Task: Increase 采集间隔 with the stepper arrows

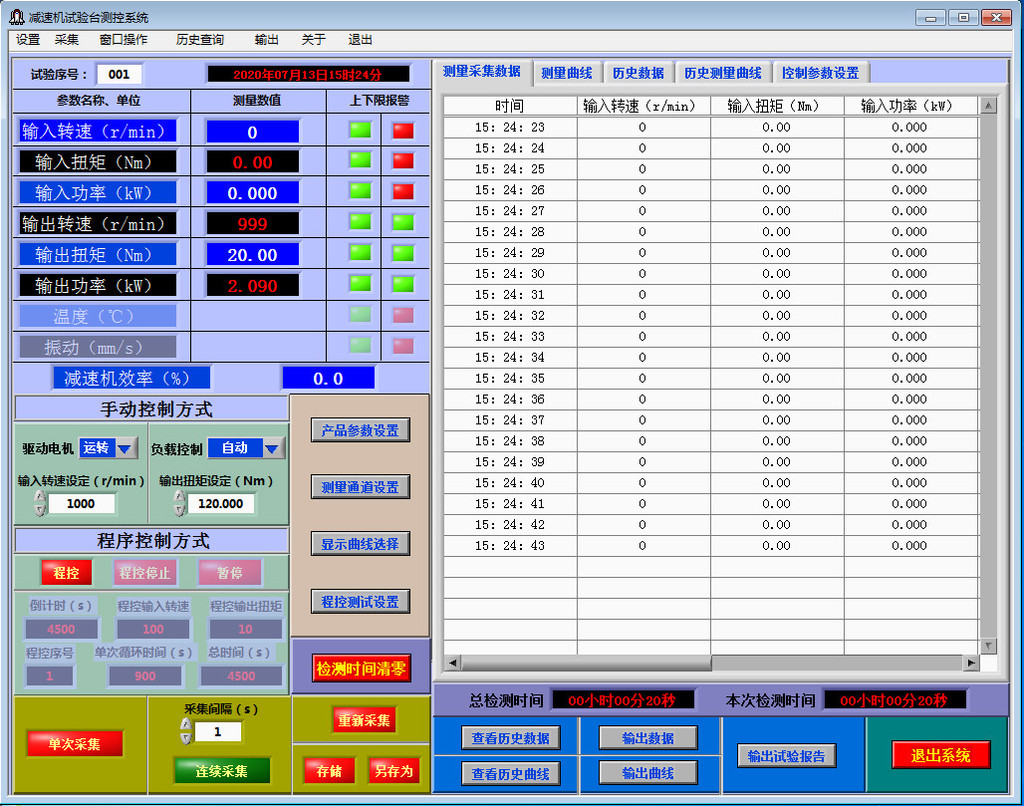Action: (x=185, y=725)
